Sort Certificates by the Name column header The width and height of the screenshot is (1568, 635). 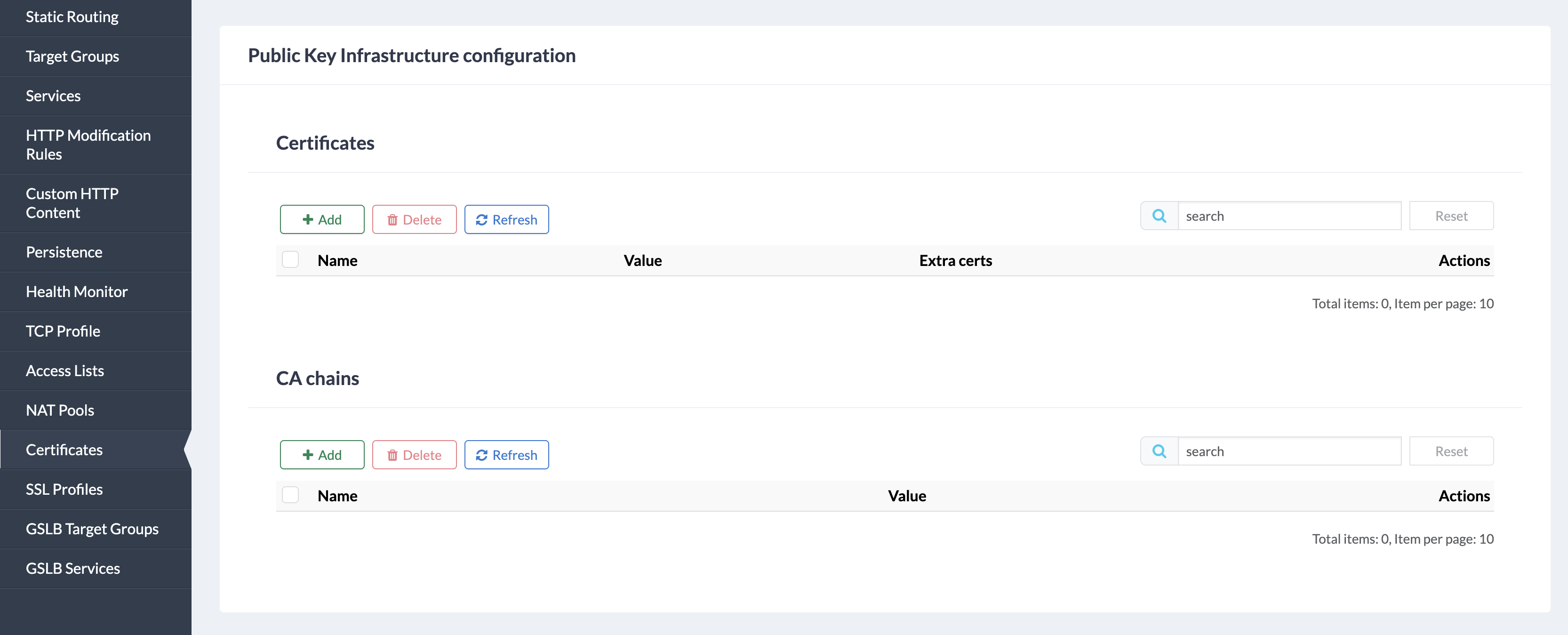coord(337,261)
